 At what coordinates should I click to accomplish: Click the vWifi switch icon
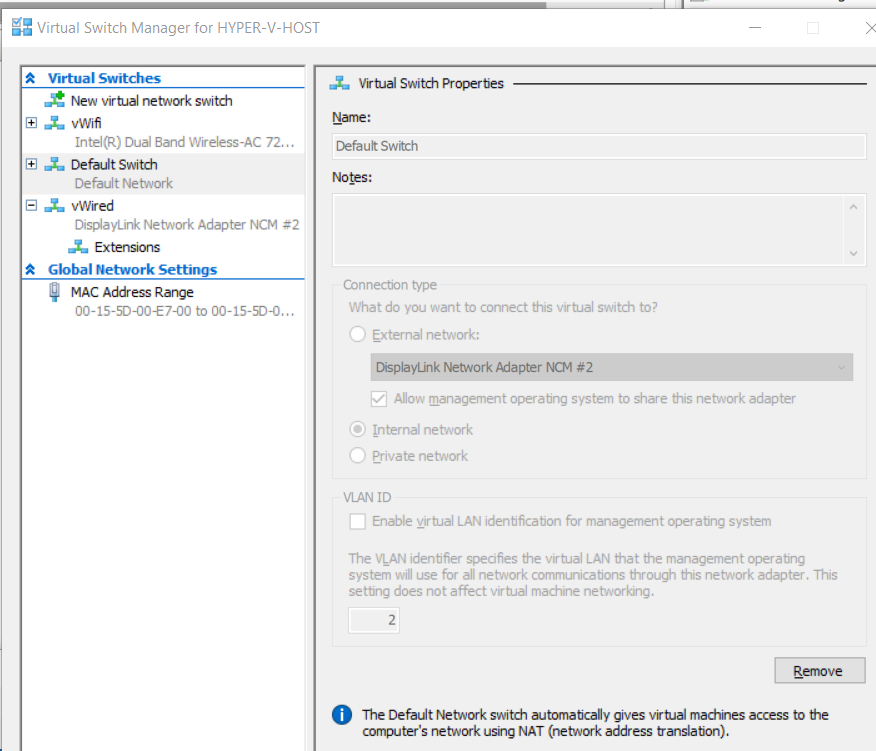point(55,123)
